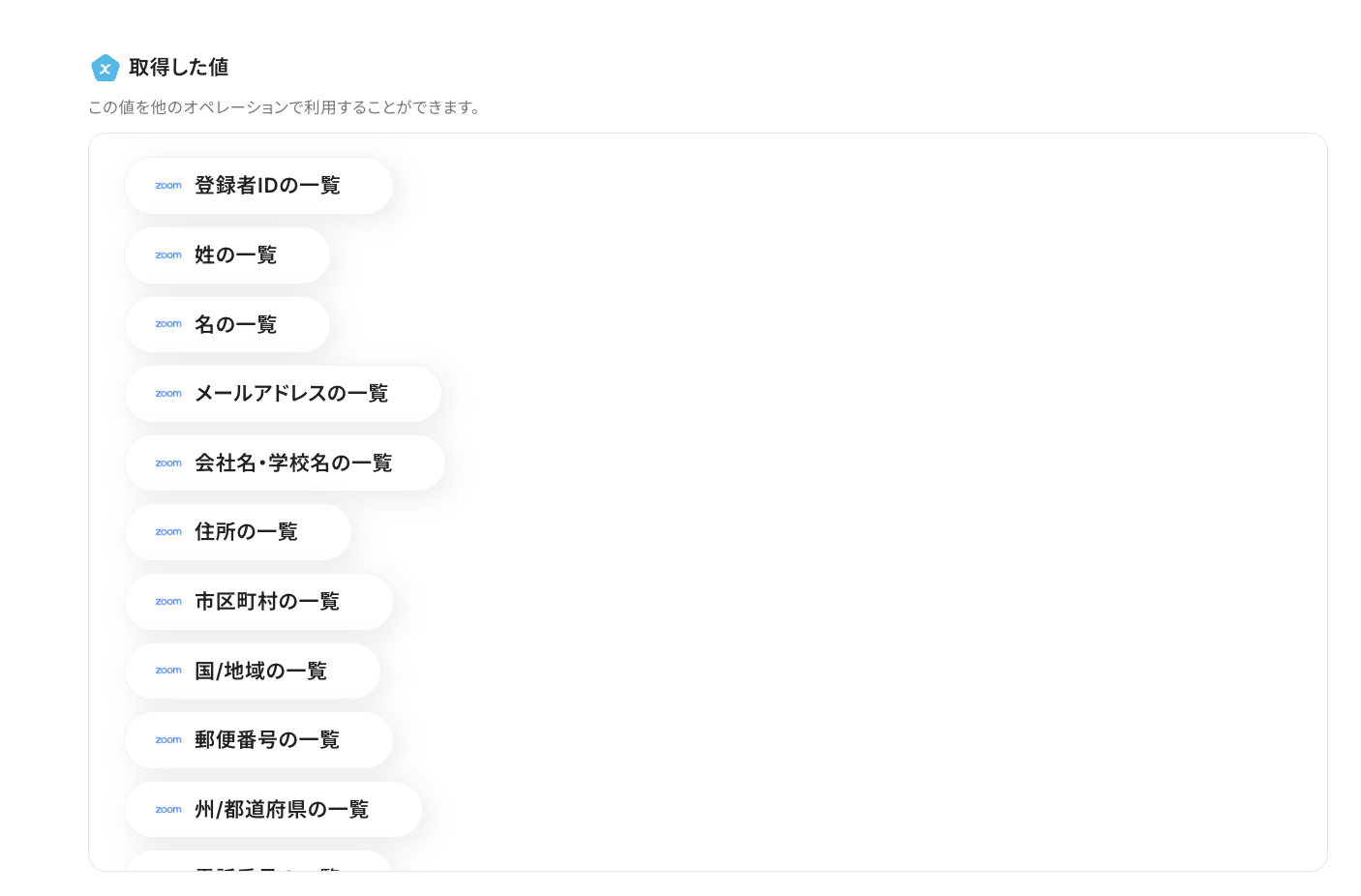1361x896 pixels.
Task: Click zoom logo on 姓の一覧 chip
Action: tap(168, 255)
